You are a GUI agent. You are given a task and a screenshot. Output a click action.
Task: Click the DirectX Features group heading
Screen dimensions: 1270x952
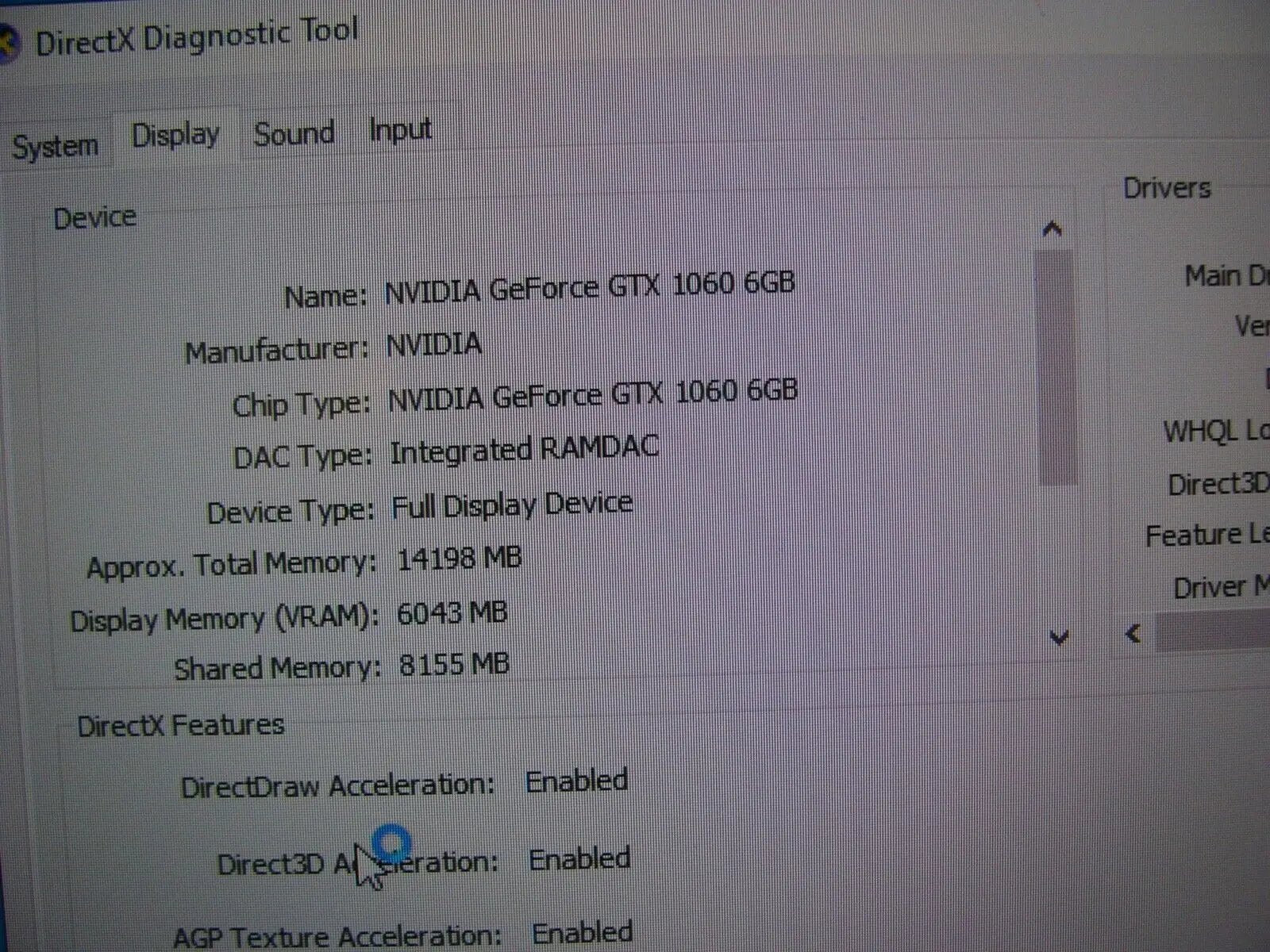tap(181, 726)
